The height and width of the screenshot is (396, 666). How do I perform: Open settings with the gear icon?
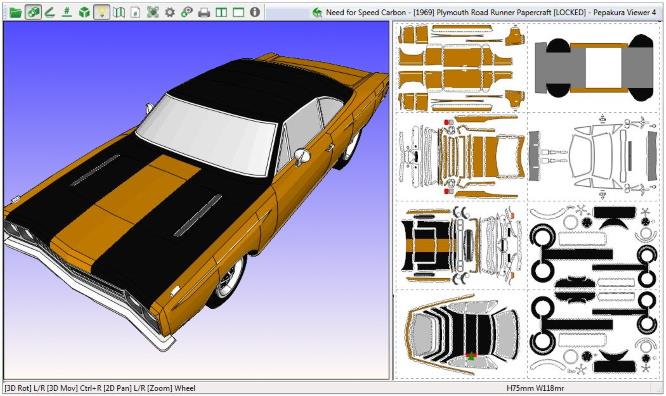(169, 12)
